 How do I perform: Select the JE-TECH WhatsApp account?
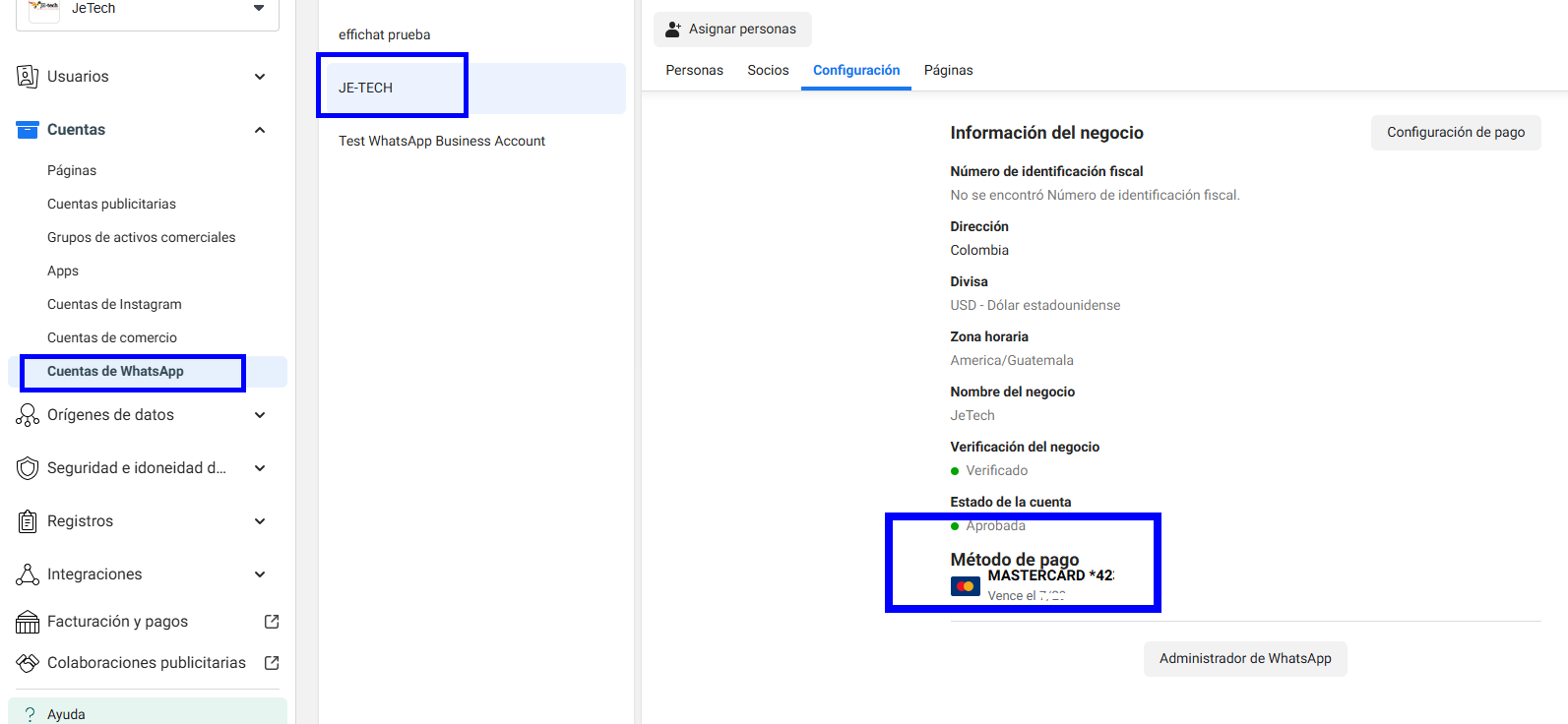click(476, 88)
